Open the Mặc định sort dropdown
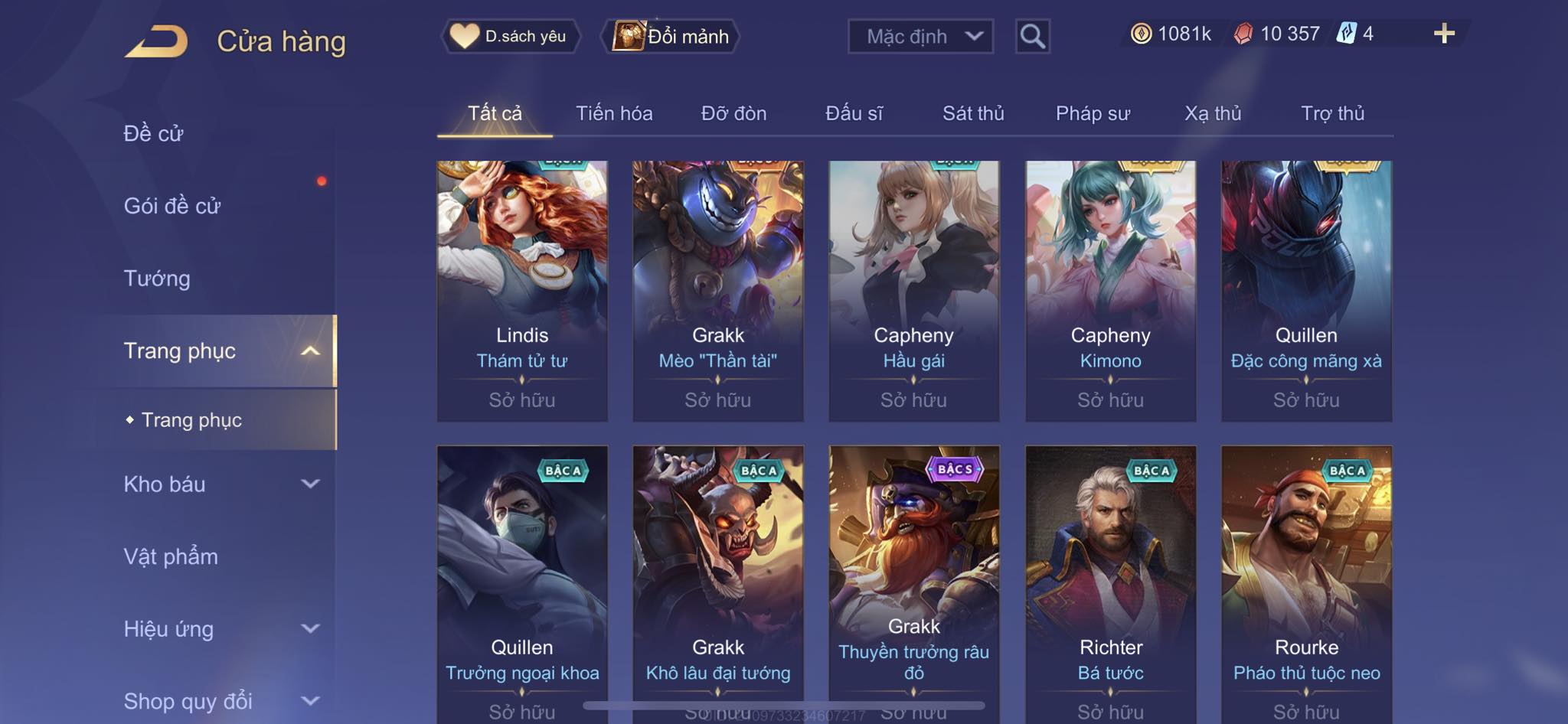The image size is (1568, 724). point(921,36)
